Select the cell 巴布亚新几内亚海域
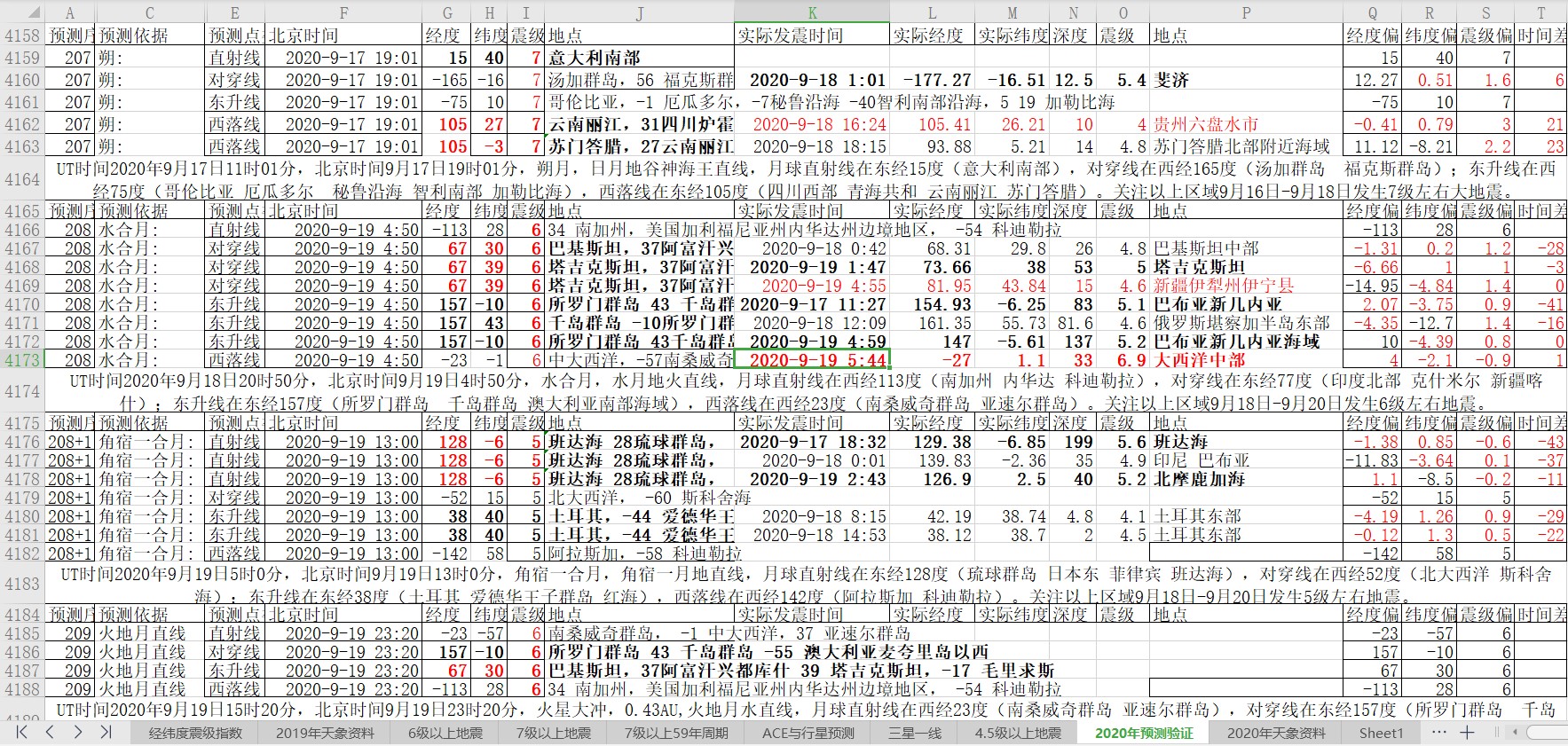Screen dimensions: 1568x746 pos(1246,342)
